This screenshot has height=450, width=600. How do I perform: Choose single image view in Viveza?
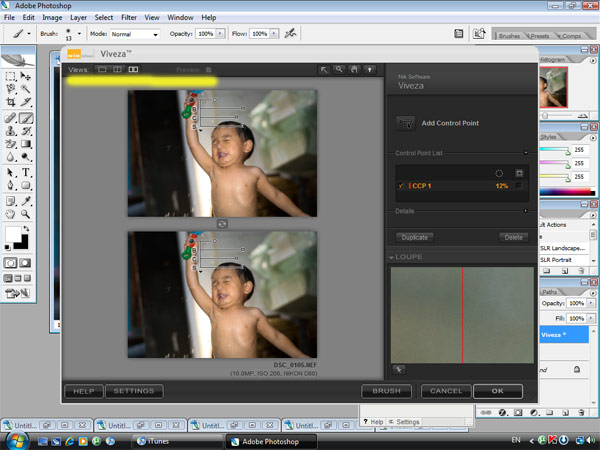click(102, 70)
